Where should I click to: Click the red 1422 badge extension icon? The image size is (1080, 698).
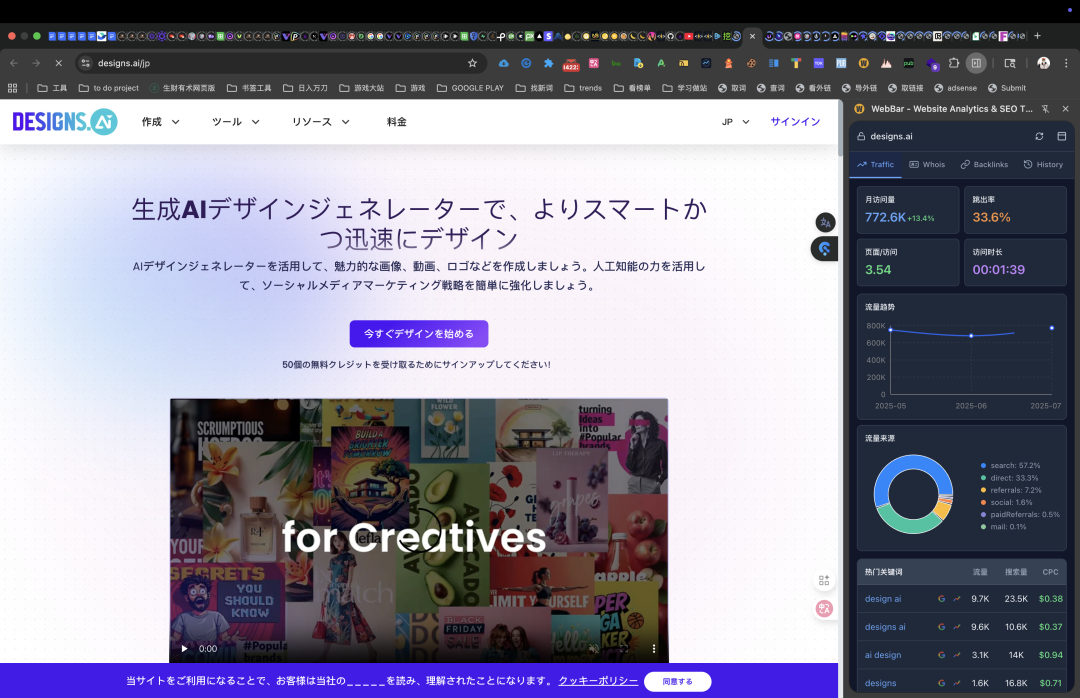(x=571, y=64)
